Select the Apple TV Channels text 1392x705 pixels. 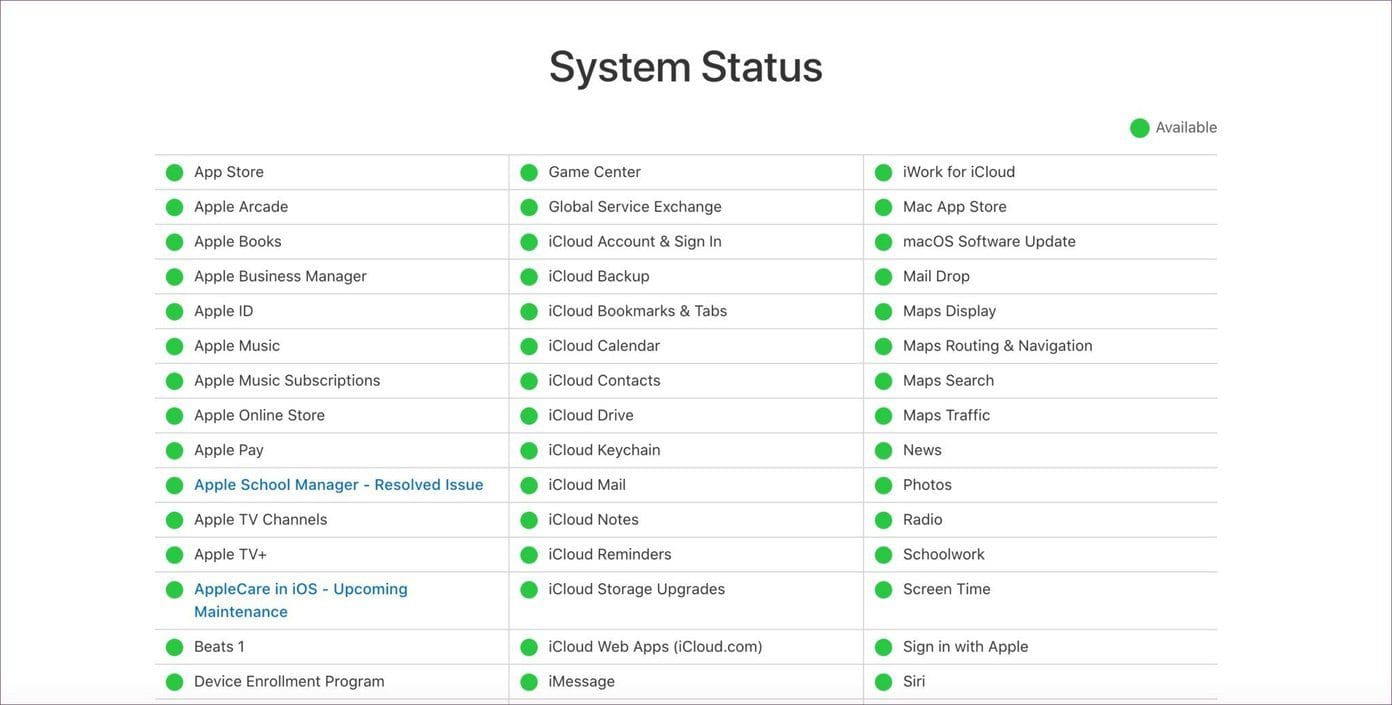(x=260, y=520)
